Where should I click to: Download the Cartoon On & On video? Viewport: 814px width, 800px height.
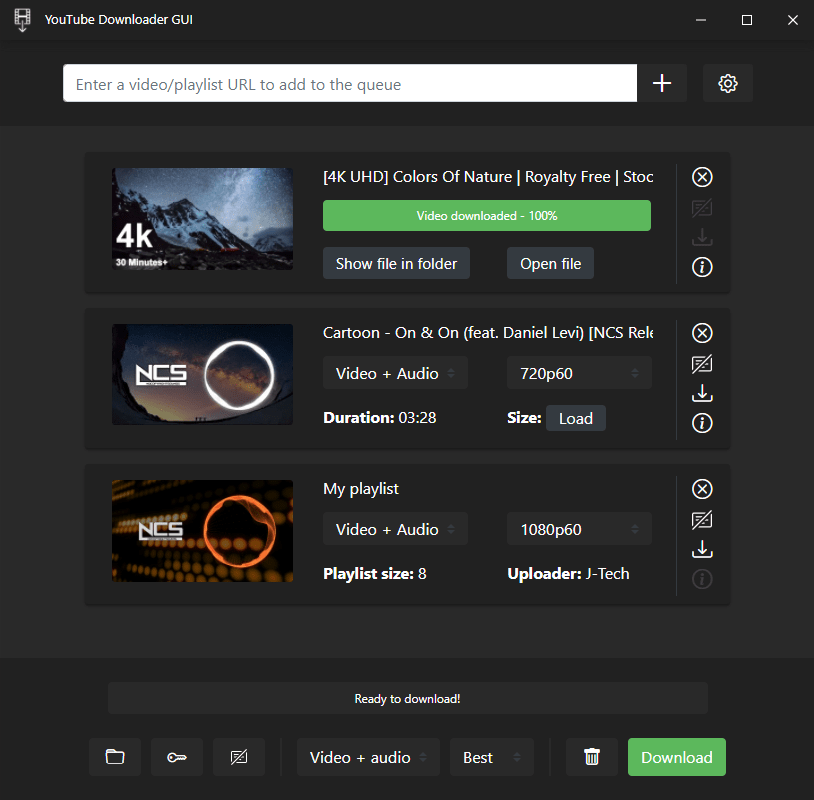coord(702,393)
